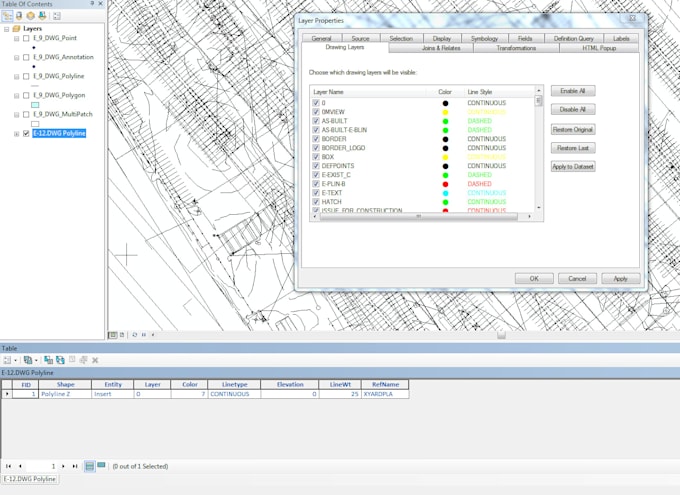Click Layers data frame folder icon
This screenshot has height=495, width=680.
coord(16,29)
